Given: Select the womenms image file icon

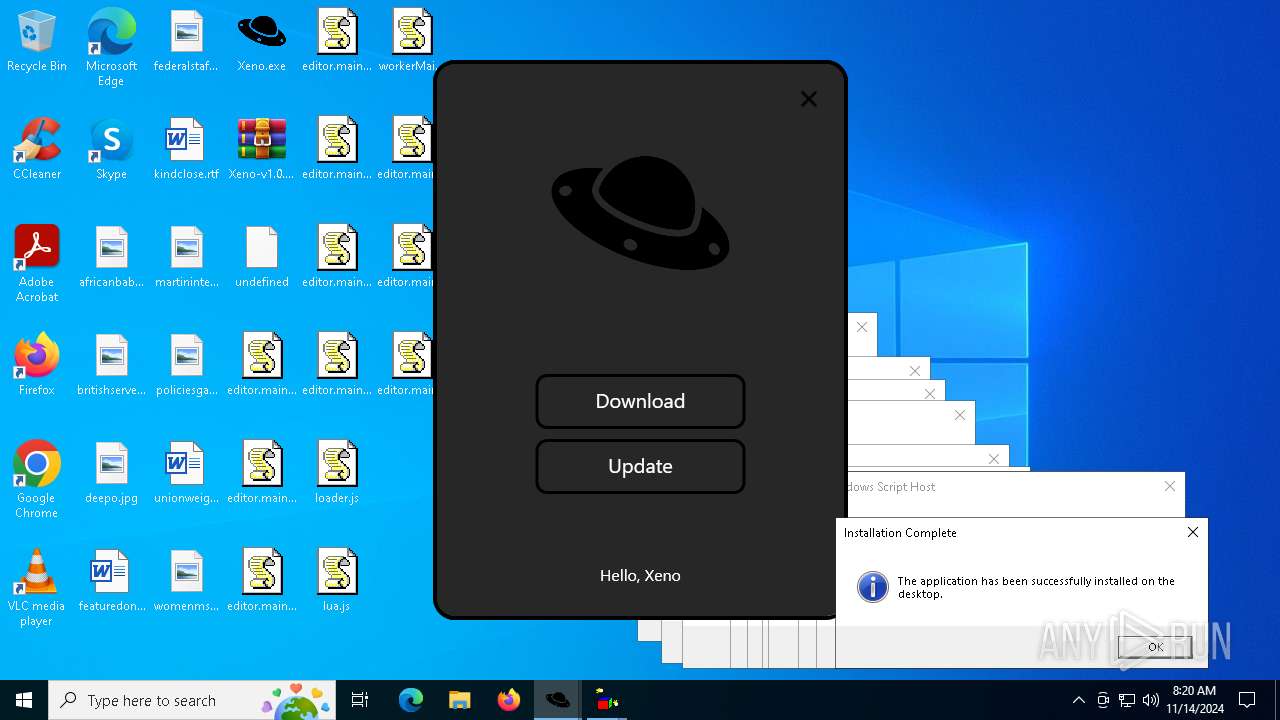Looking at the screenshot, I should (186, 581).
